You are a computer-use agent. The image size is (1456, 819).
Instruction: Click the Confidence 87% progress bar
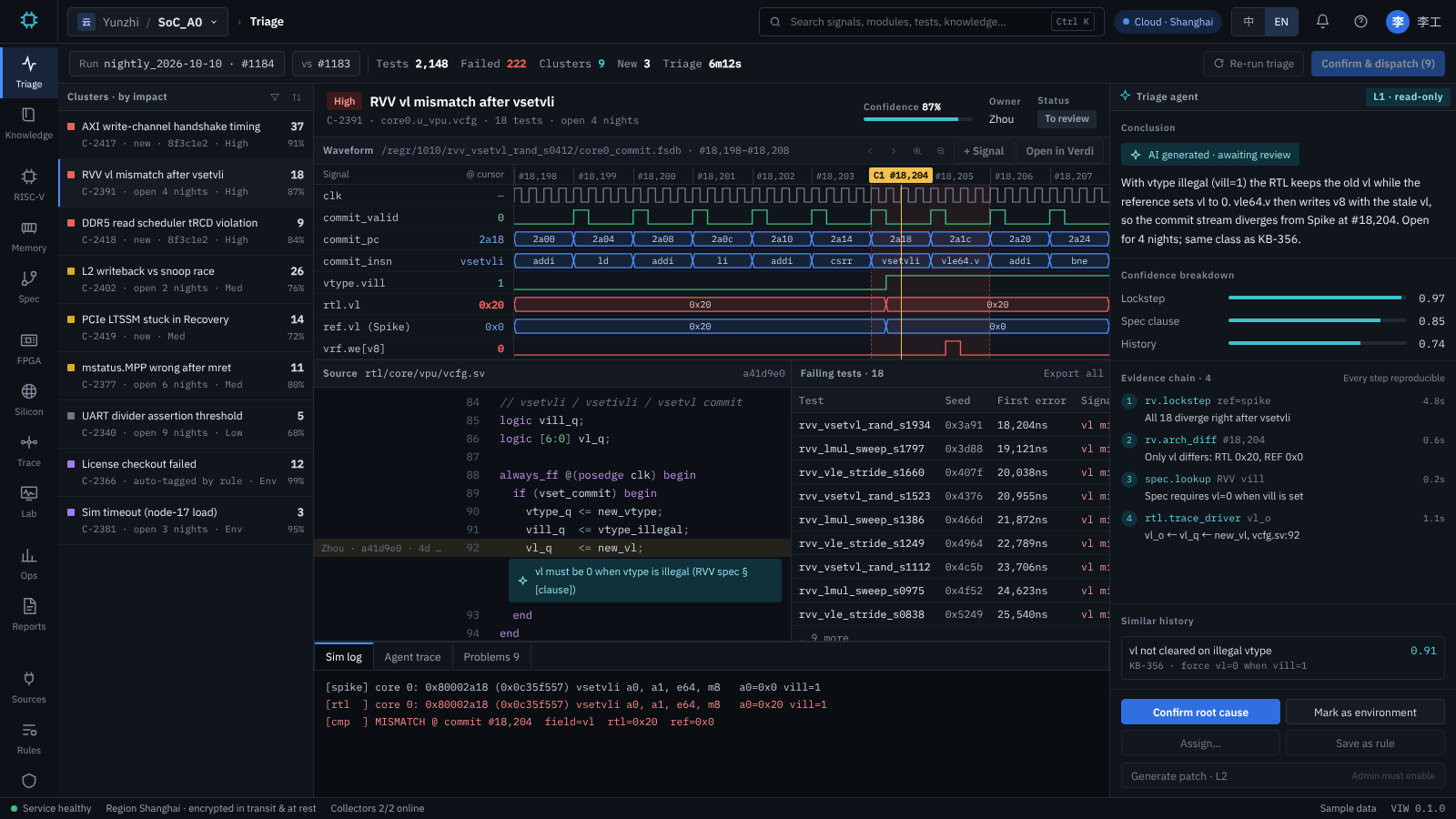coord(917,119)
